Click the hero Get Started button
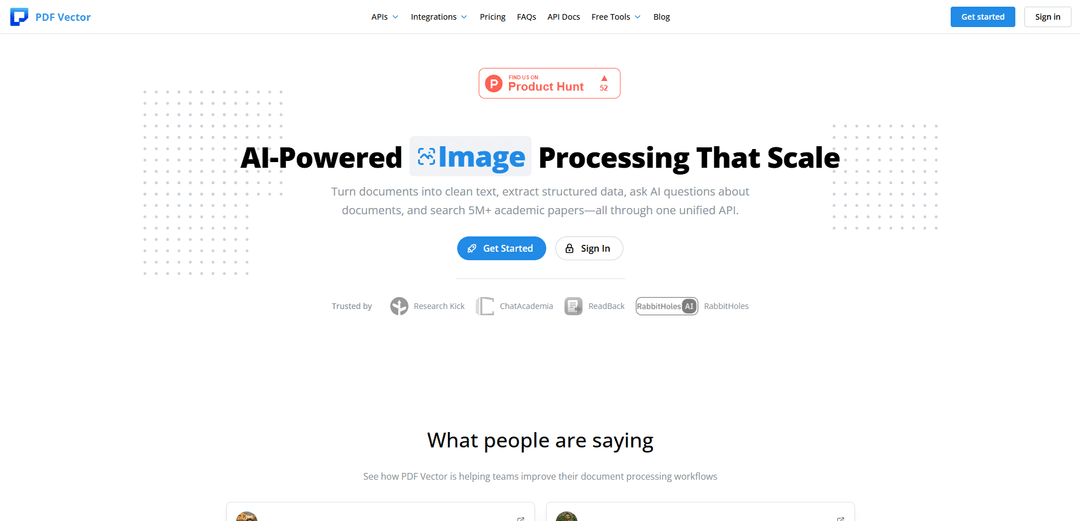Viewport: 1080px width, 521px height. tap(501, 248)
